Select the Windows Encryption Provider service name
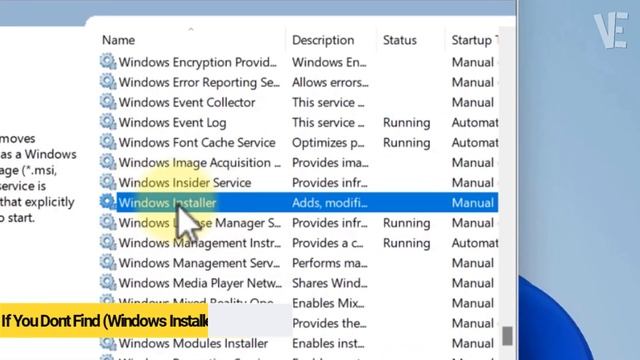The image size is (640, 360). click(x=198, y=62)
